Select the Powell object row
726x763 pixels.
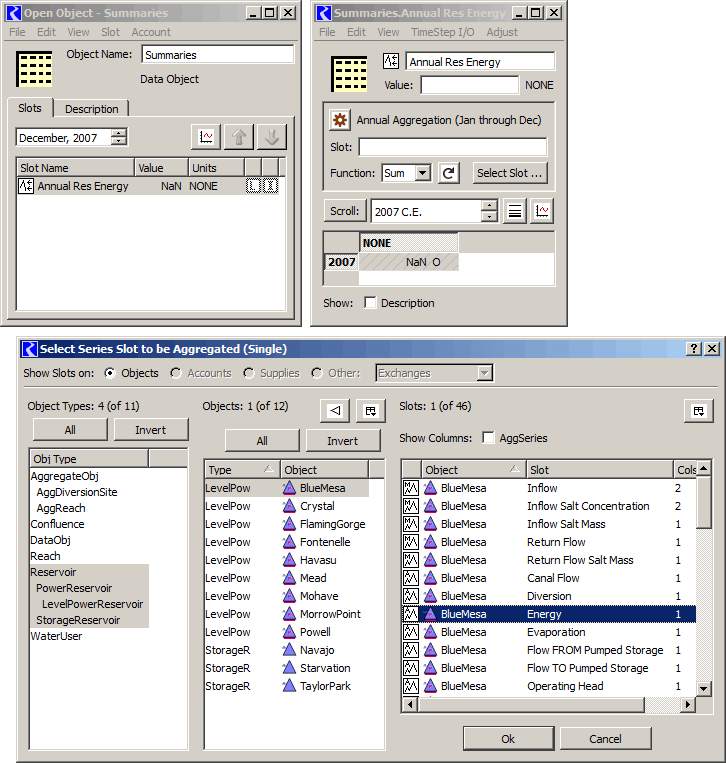(287, 632)
